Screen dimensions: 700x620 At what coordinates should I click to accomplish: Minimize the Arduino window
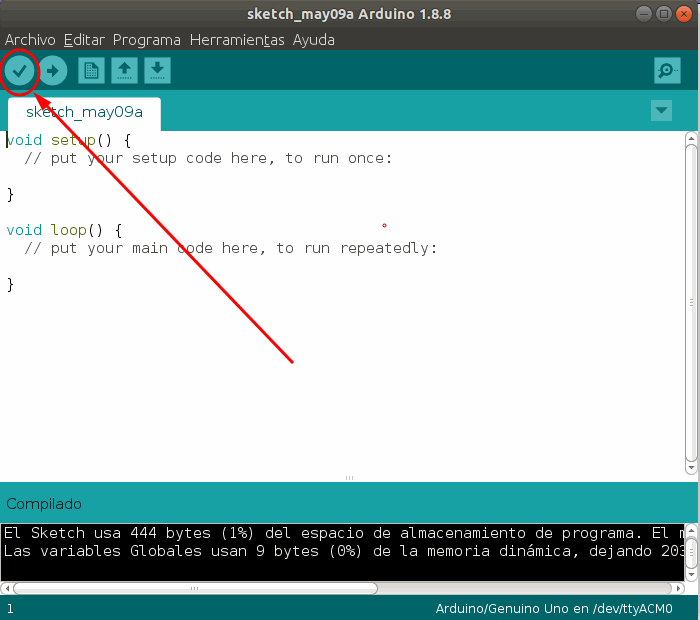(x=643, y=14)
